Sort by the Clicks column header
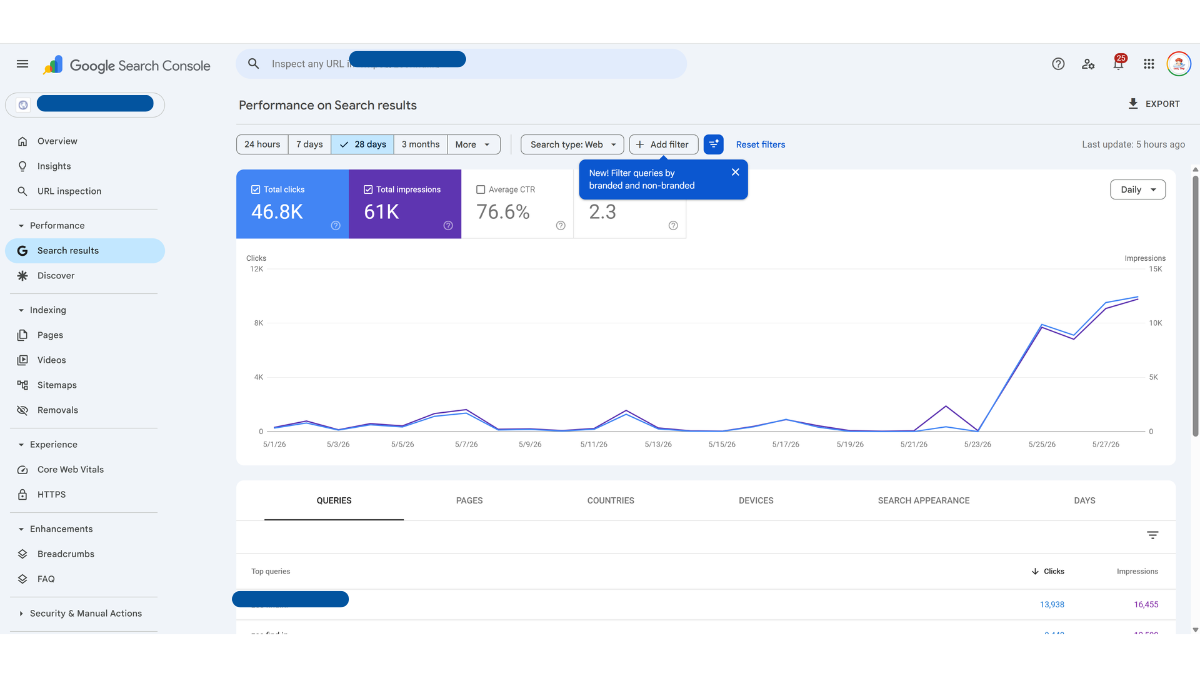Viewport: 1200px width, 675px height. click(x=1048, y=572)
